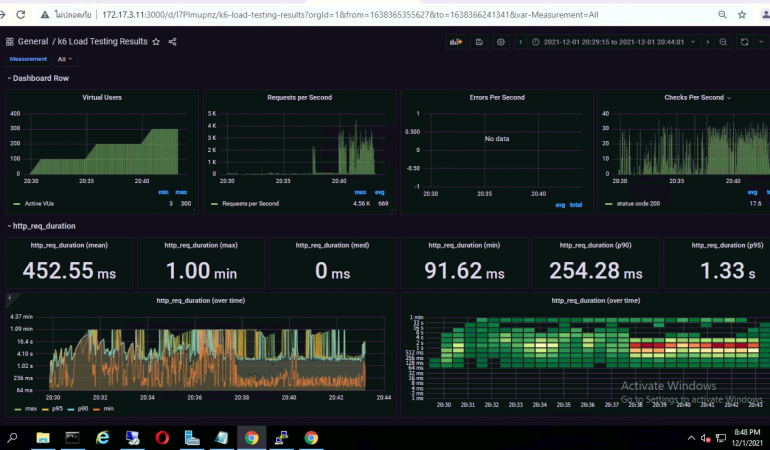Click the insecure site warning icon

click(45, 15)
